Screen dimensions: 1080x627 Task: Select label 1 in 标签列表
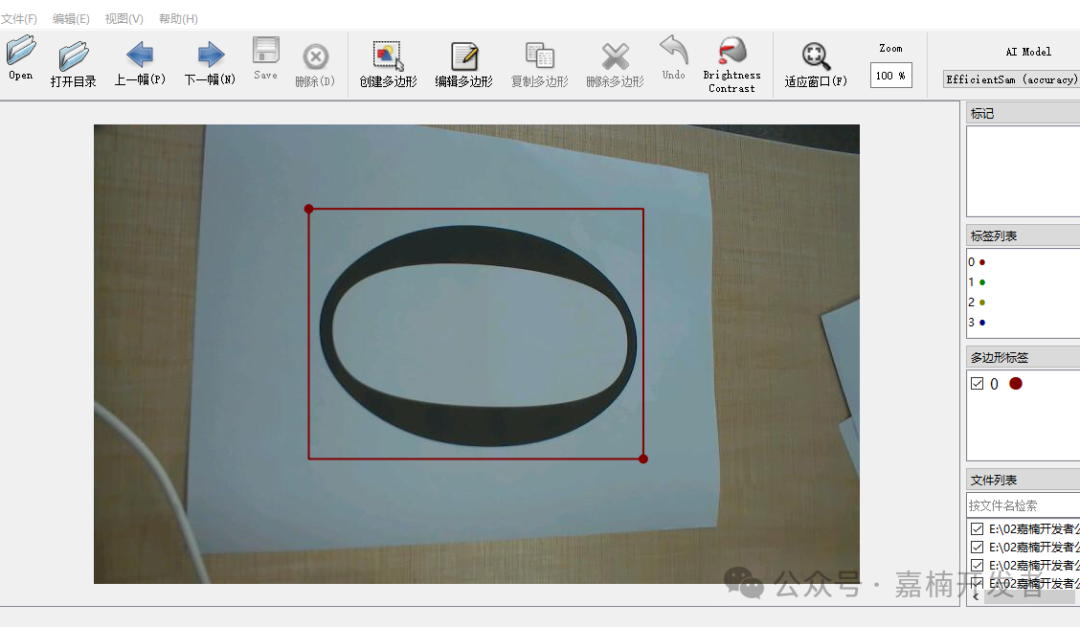977,282
